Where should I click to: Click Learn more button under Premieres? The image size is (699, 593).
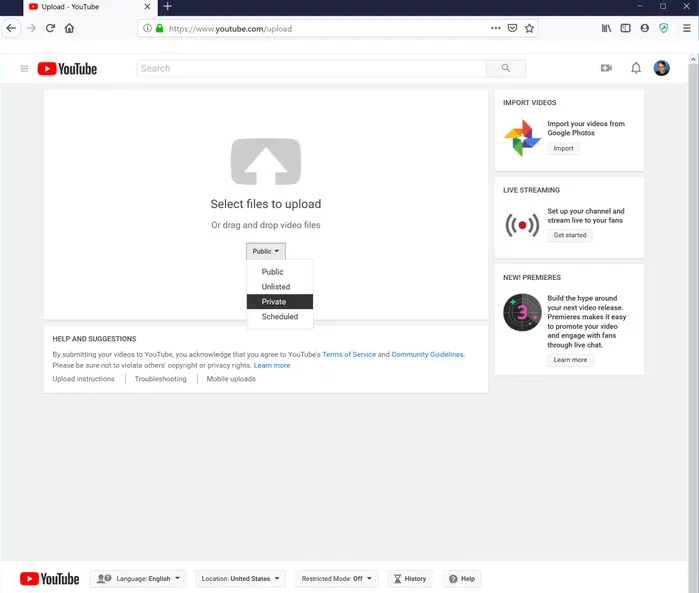(x=570, y=360)
